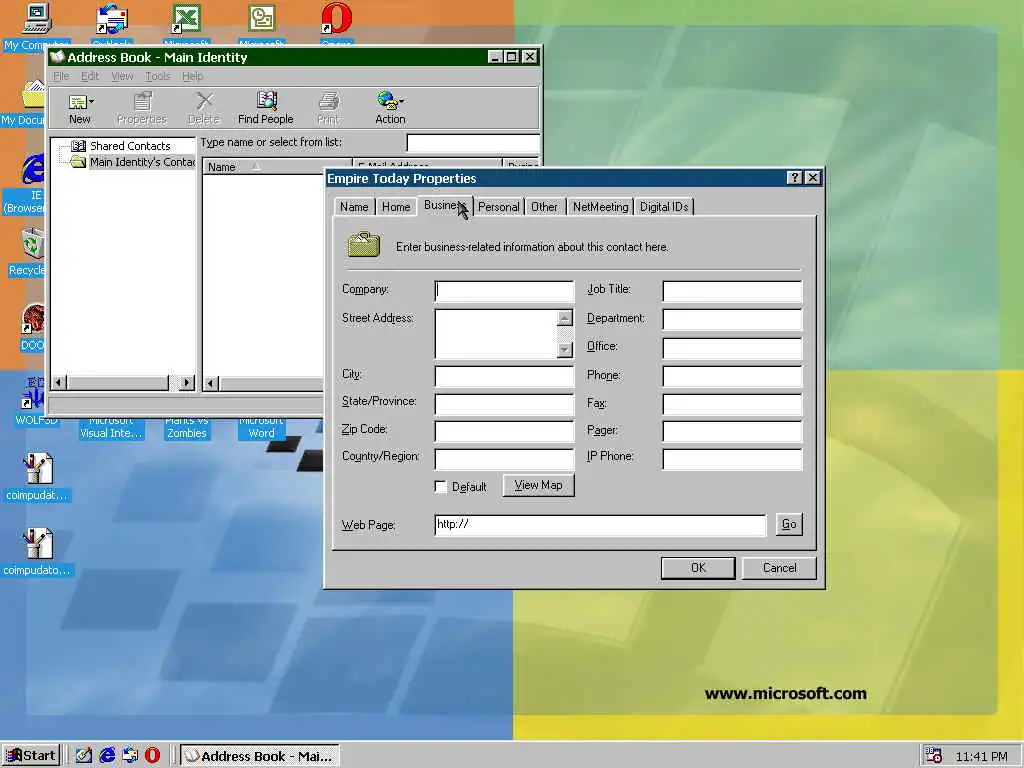This screenshot has width=1024, height=768.
Task: Launch Internet Explorer from quick launch
Action: 107,755
